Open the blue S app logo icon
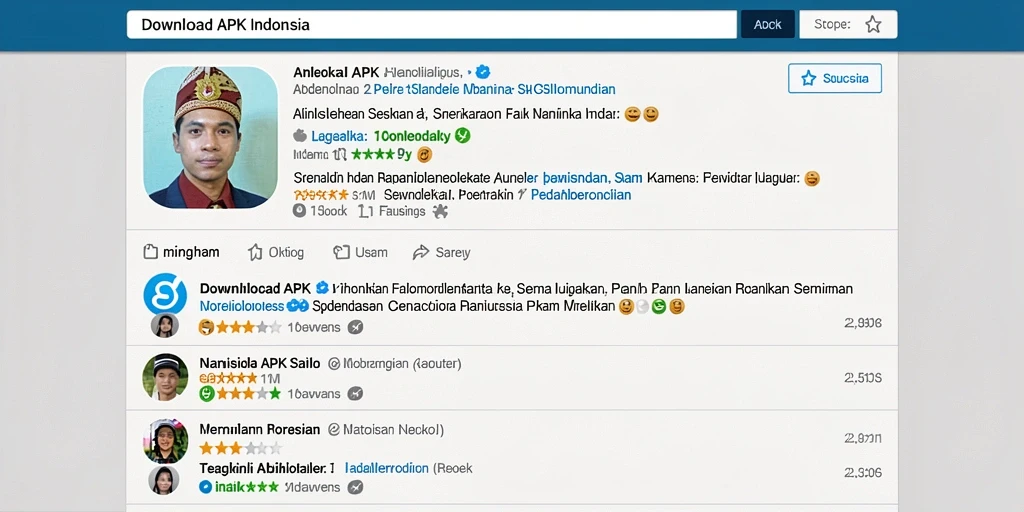This screenshot has height=512, width=1024. (x=165, y=294)
